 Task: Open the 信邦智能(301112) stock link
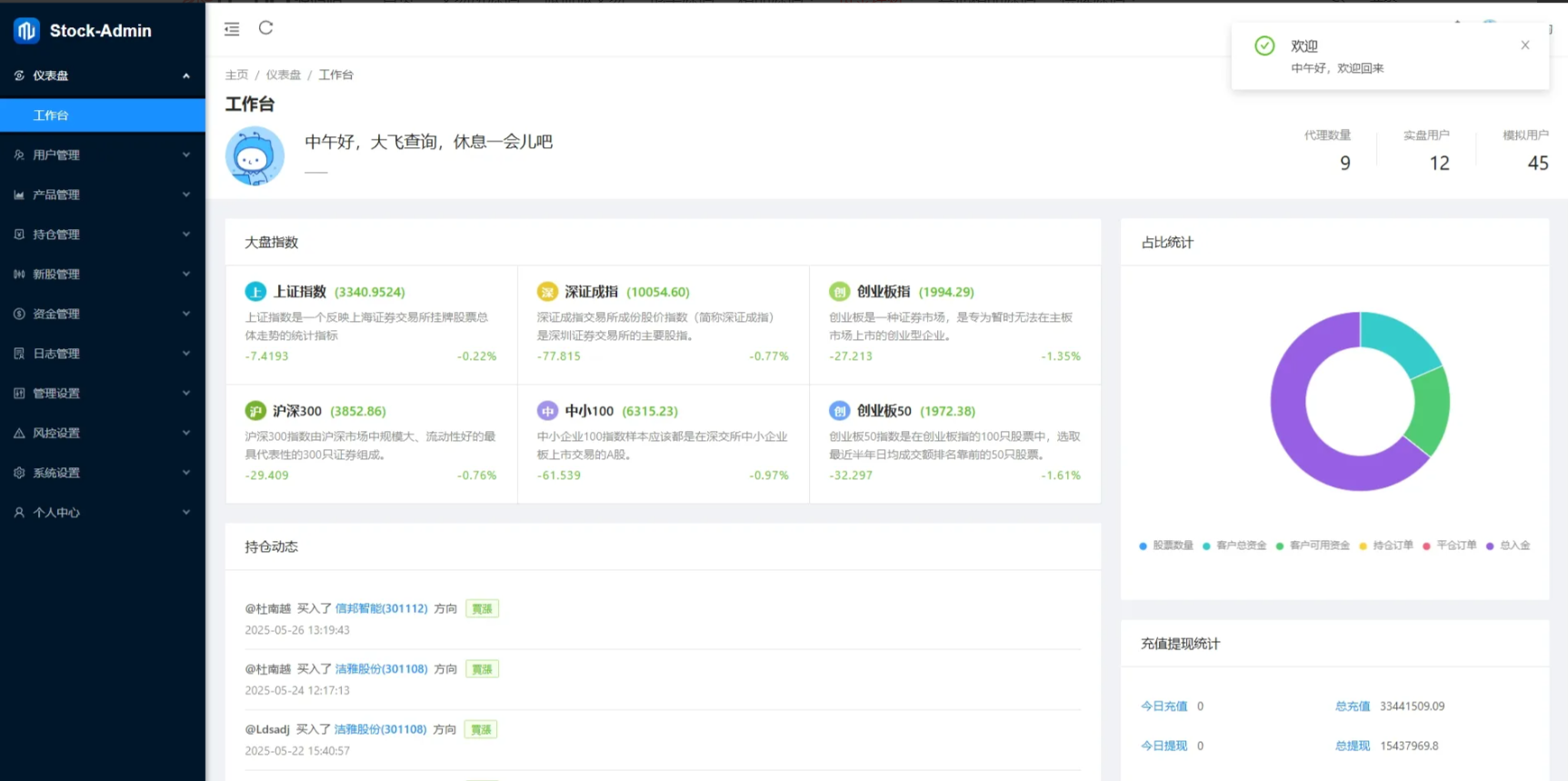pyautogui.click(x=381, y=608)
